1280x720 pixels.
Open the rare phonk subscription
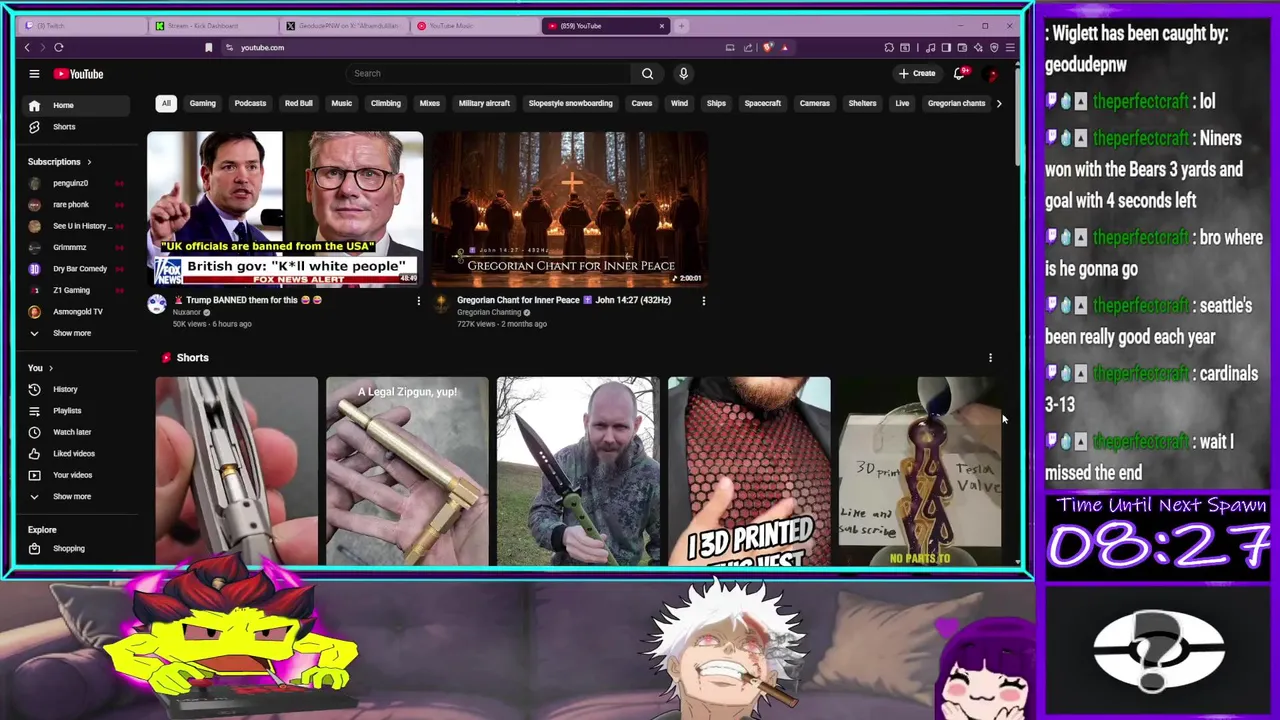[x=75, y=205]
